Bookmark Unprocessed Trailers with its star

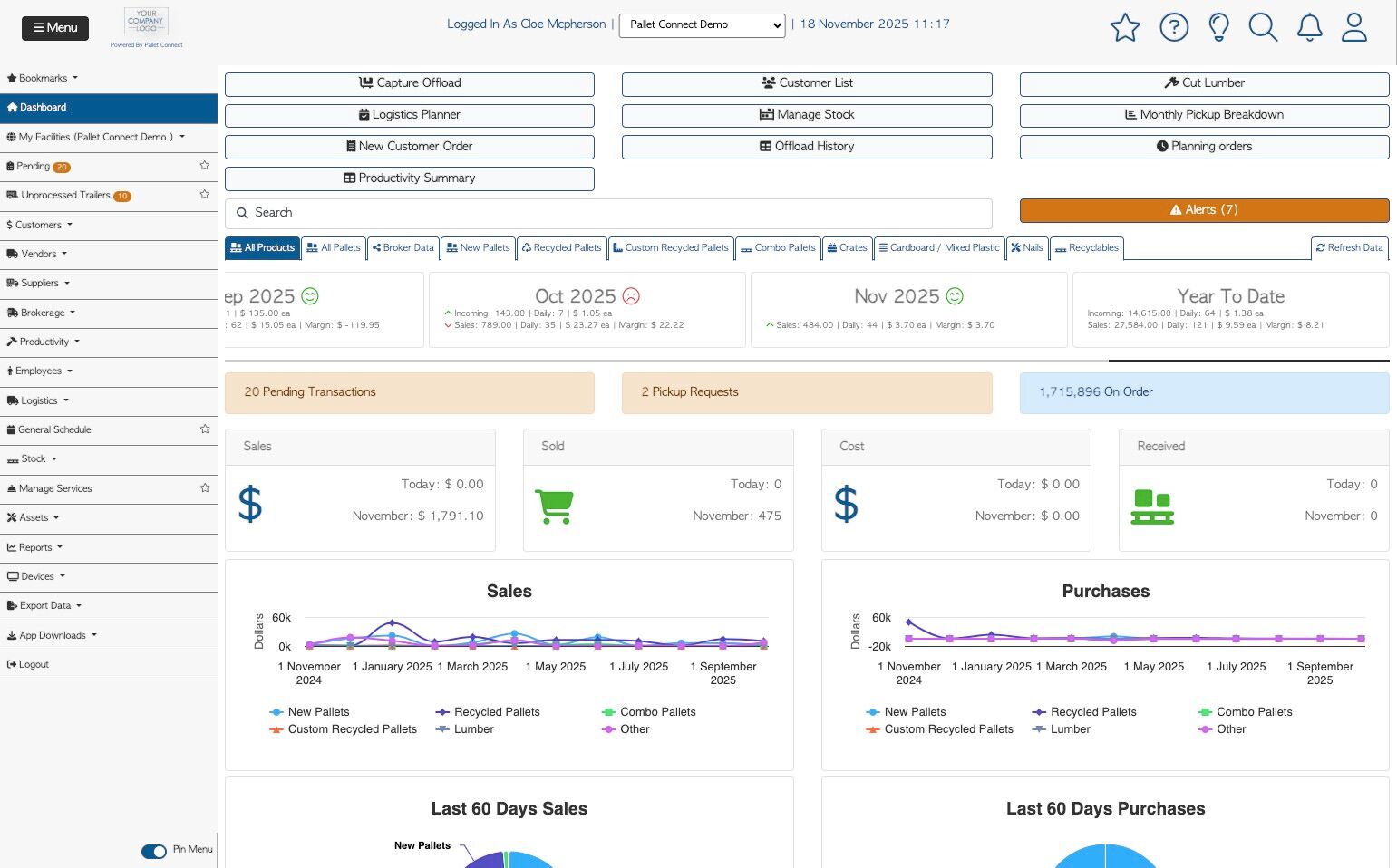205,195
